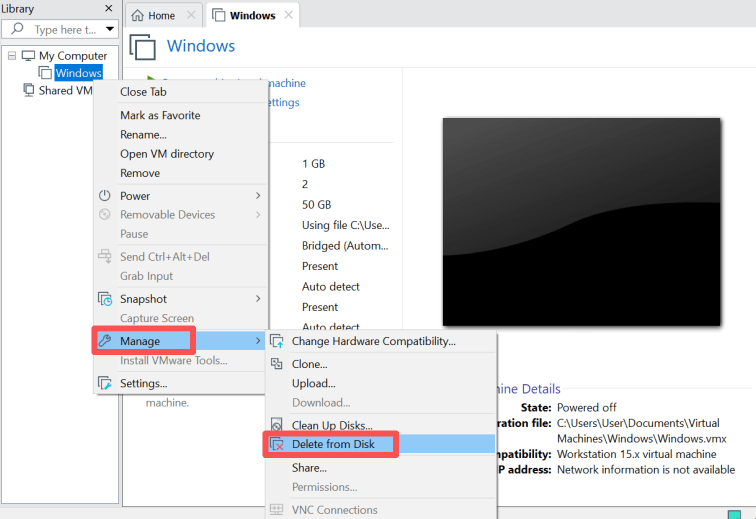Click the Windows VM icon in library tree
Screen dimensions: 756x519
[x=45, y=73]
